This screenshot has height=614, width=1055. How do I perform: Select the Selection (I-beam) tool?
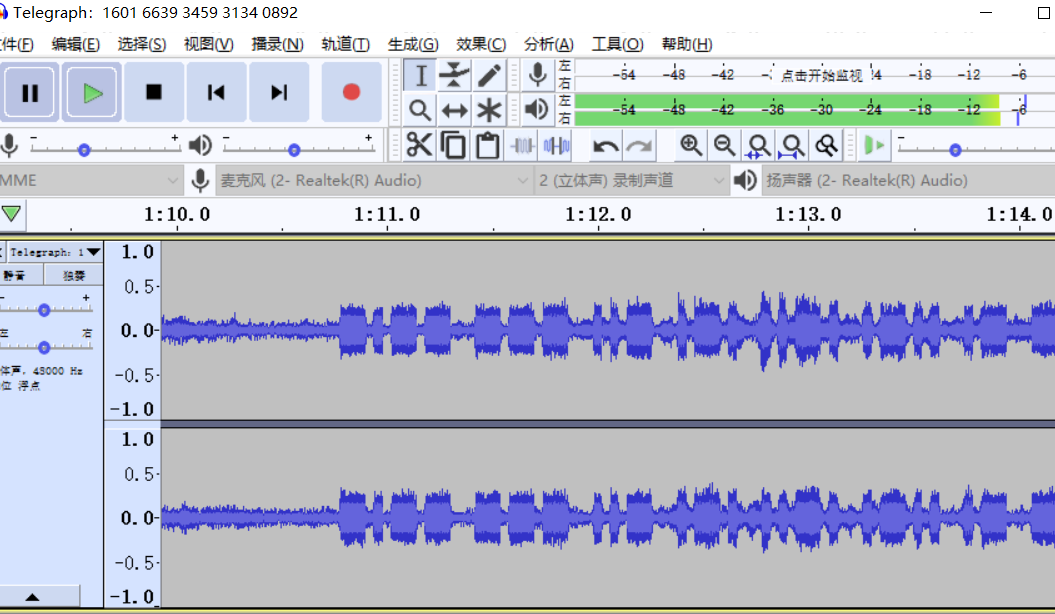(x=420, y=75)
